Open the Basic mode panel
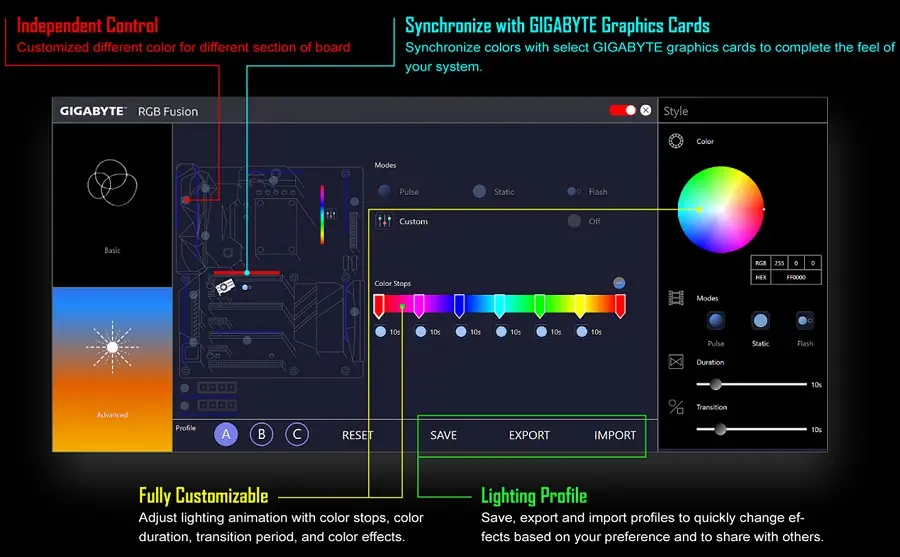This screenshot has height=557, width=900. point(112,206)
